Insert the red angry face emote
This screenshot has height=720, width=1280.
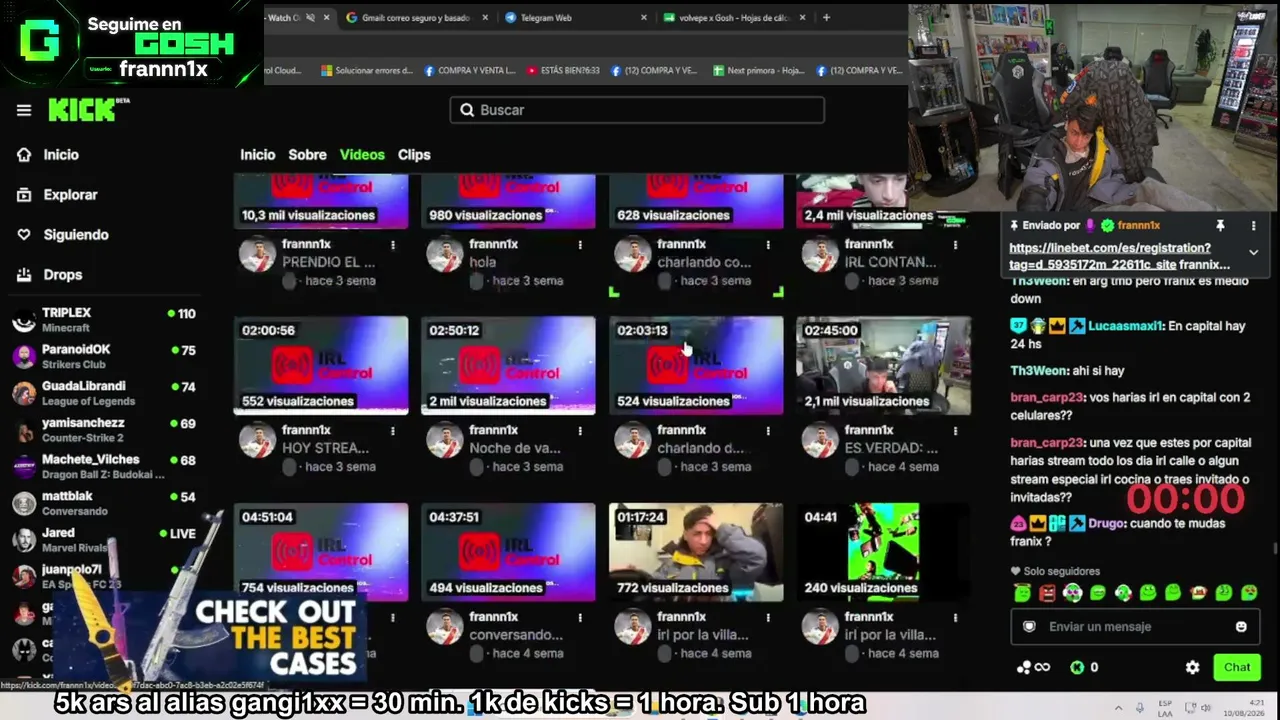(1047, 593)
